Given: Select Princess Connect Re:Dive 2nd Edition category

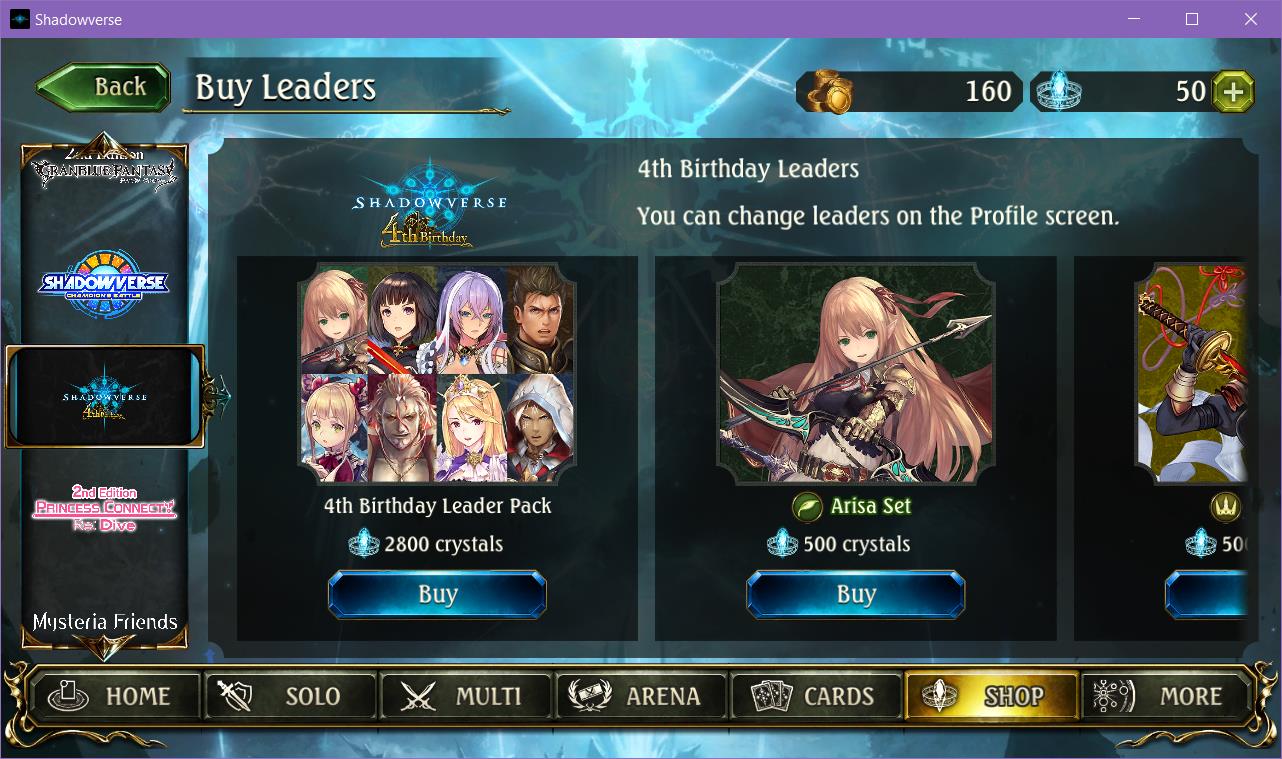Looking at the screenshot, I should coord(105,508).
